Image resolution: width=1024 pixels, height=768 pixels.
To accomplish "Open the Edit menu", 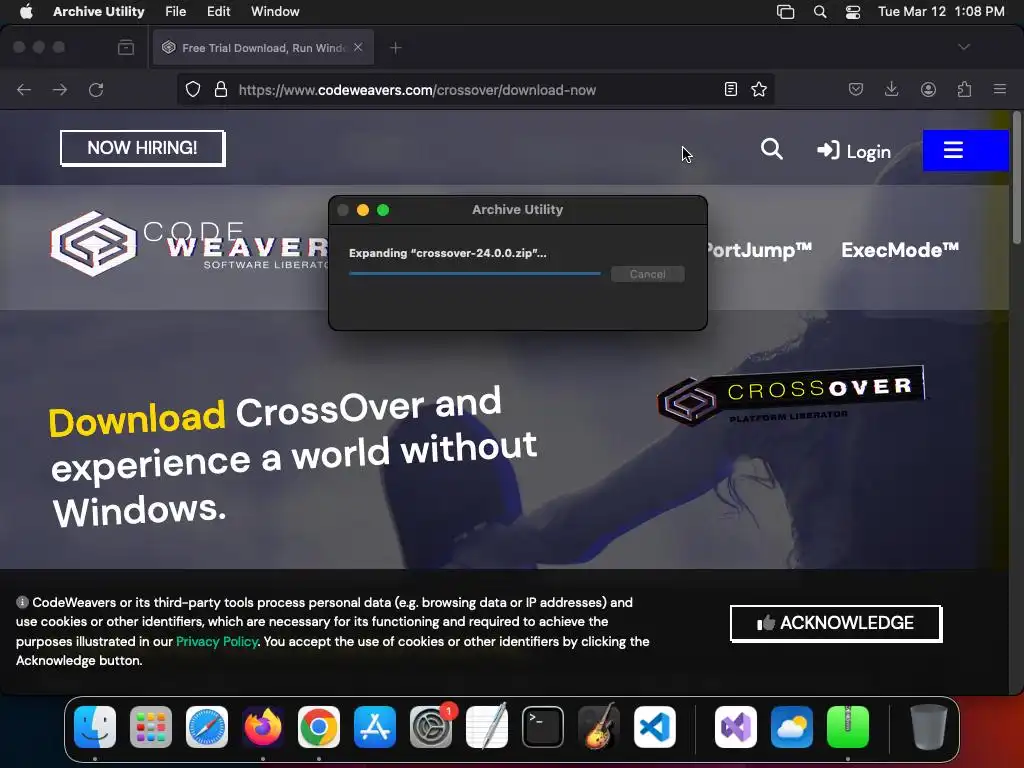I will pyautogui.click(x=218, y=11).
